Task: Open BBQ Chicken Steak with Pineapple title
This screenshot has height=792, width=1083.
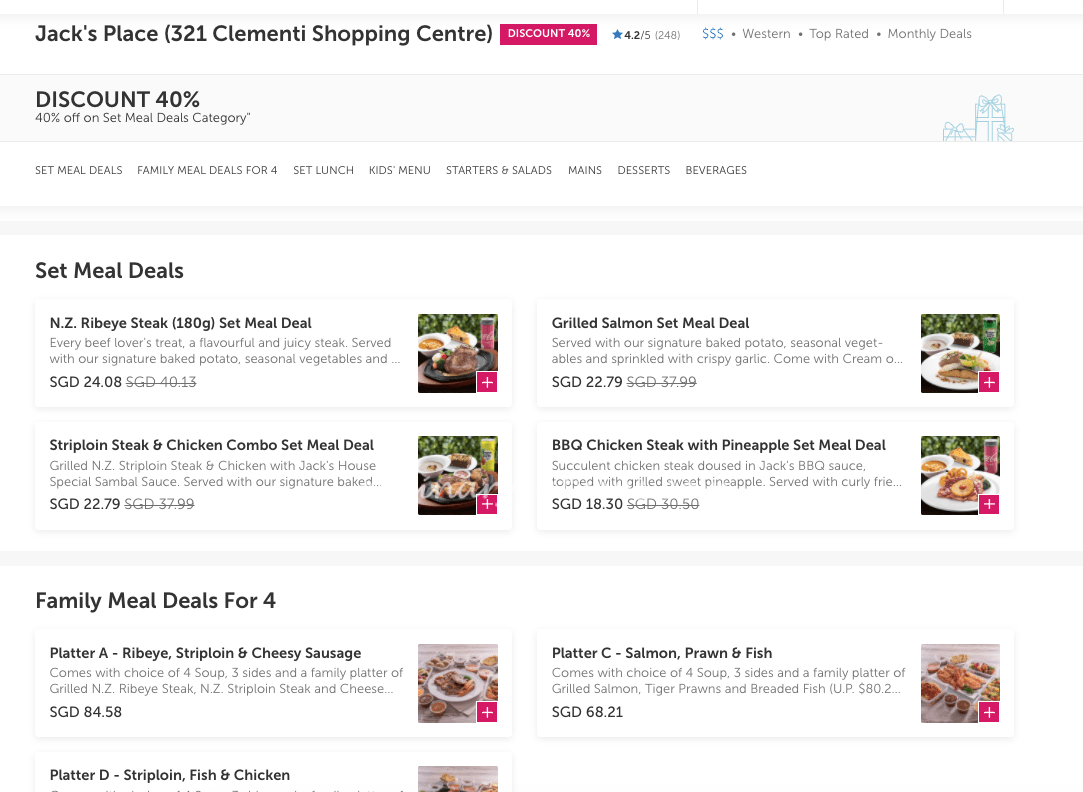Action: [718, 445]
